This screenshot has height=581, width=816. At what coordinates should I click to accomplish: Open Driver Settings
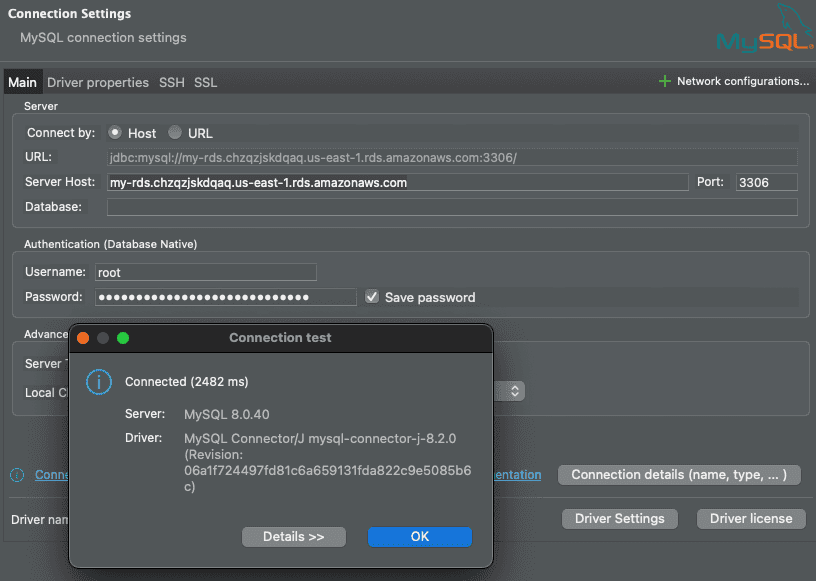click(620, 518)
